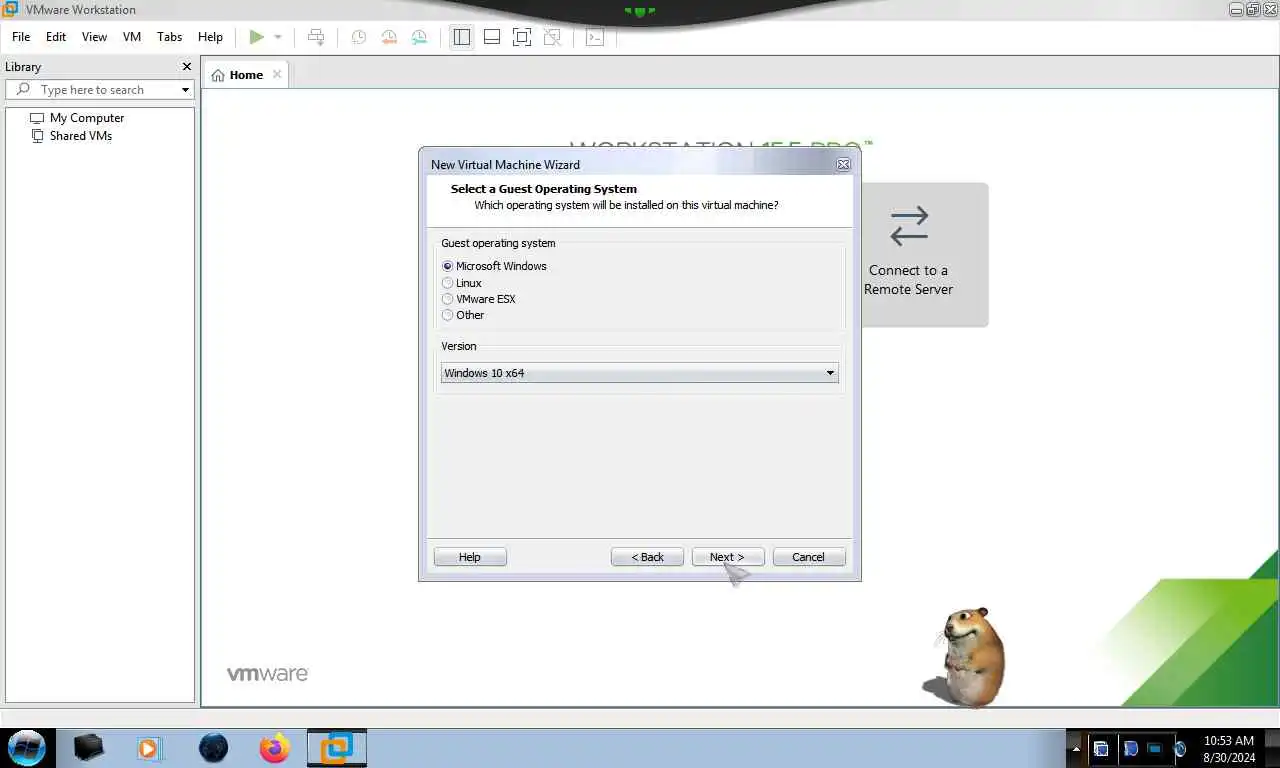The width and height of the screenshot is (1280, 768).
Task: Click the black folder taskbar icon
Action: [88, 747]
